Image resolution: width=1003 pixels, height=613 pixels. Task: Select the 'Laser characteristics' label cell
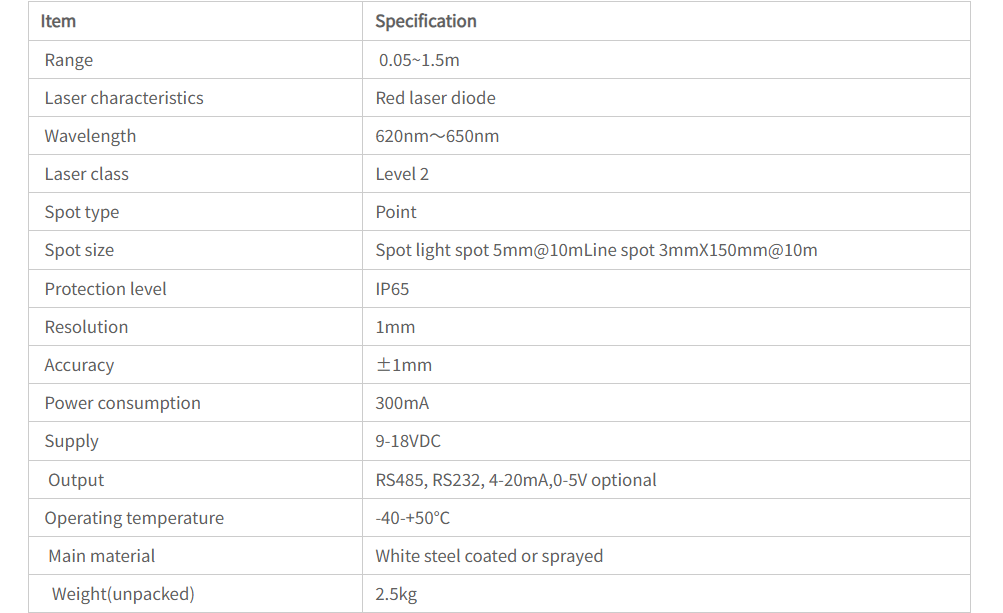click(123, 98)
